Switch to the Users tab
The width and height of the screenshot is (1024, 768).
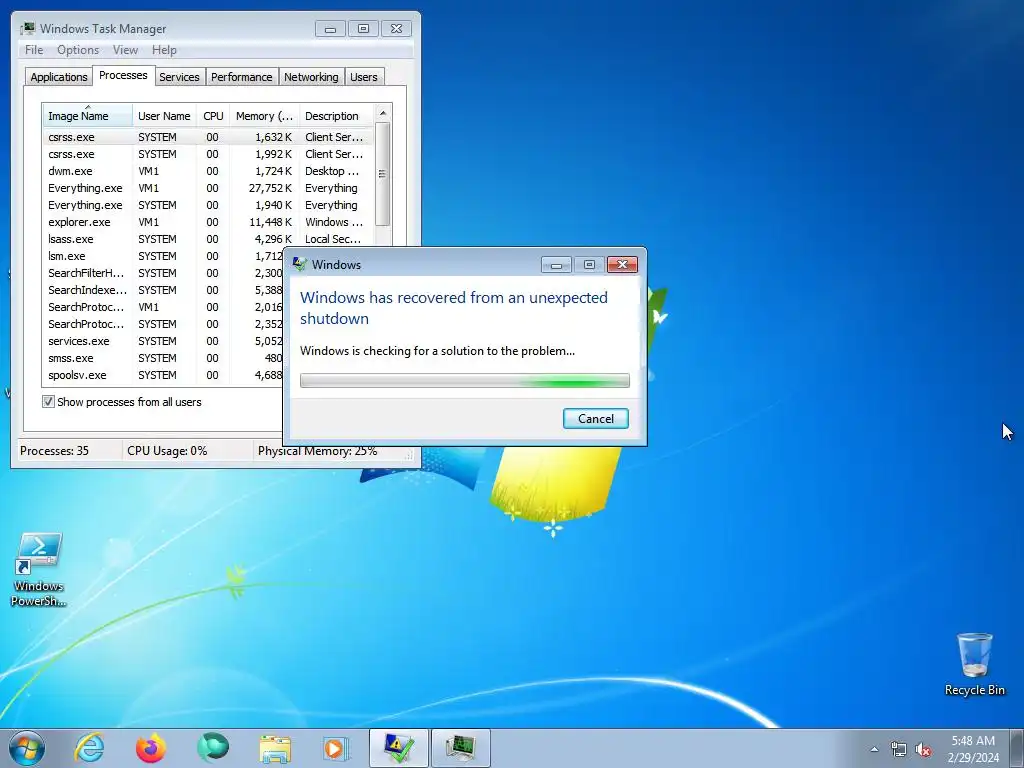pyautogui.click(x=364, y=77)
